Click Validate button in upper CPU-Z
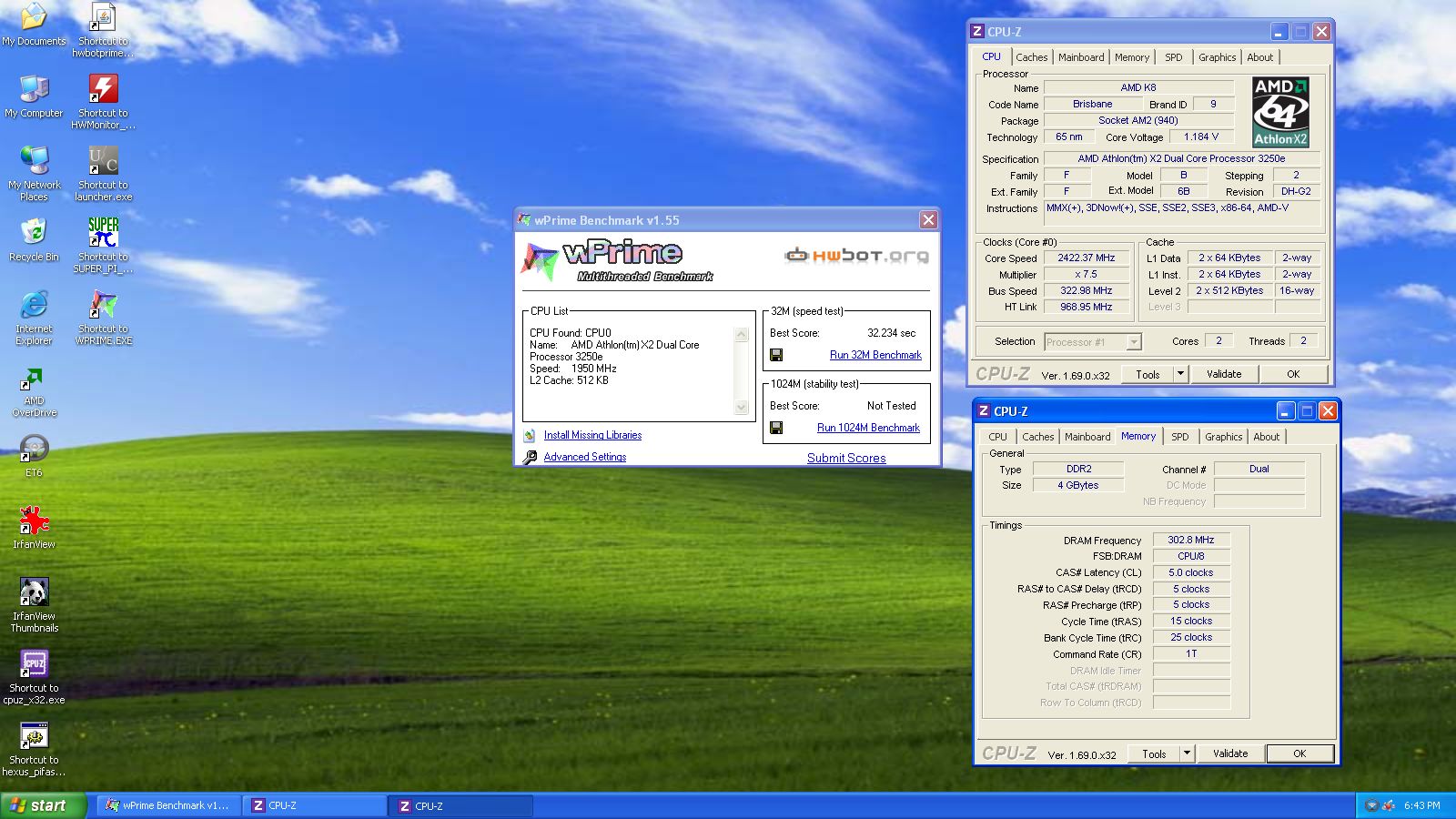1456x819 pixels. [x=1224, y=374]
